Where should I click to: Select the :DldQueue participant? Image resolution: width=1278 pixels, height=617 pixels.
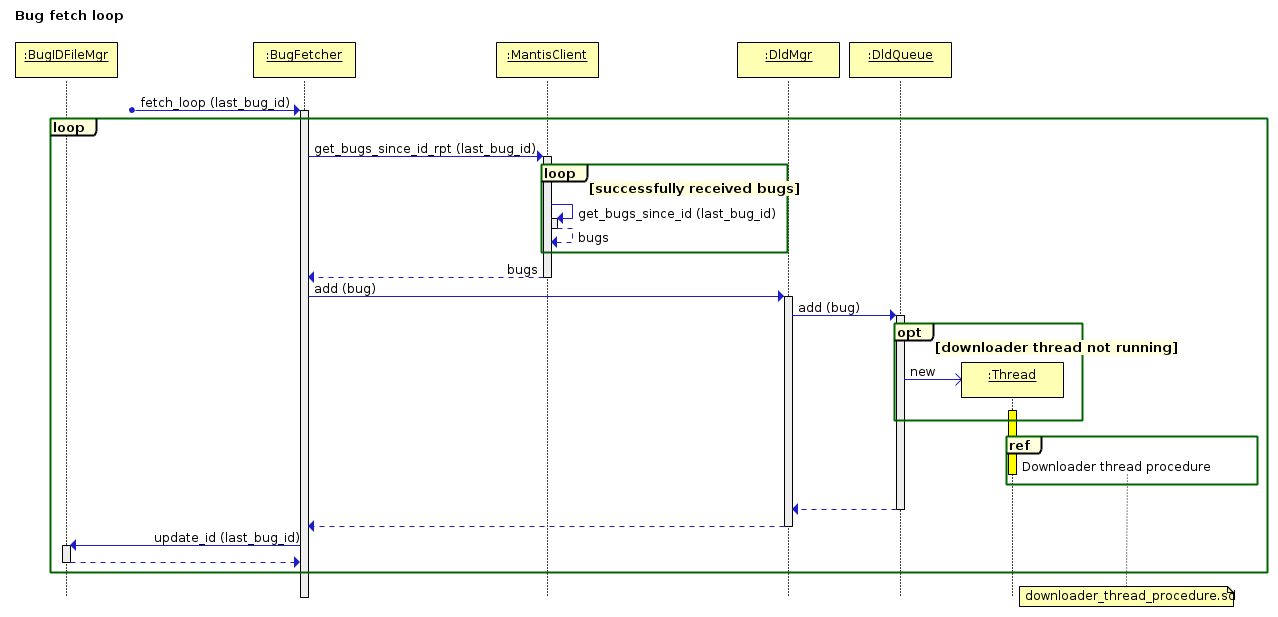click(899, 59)
